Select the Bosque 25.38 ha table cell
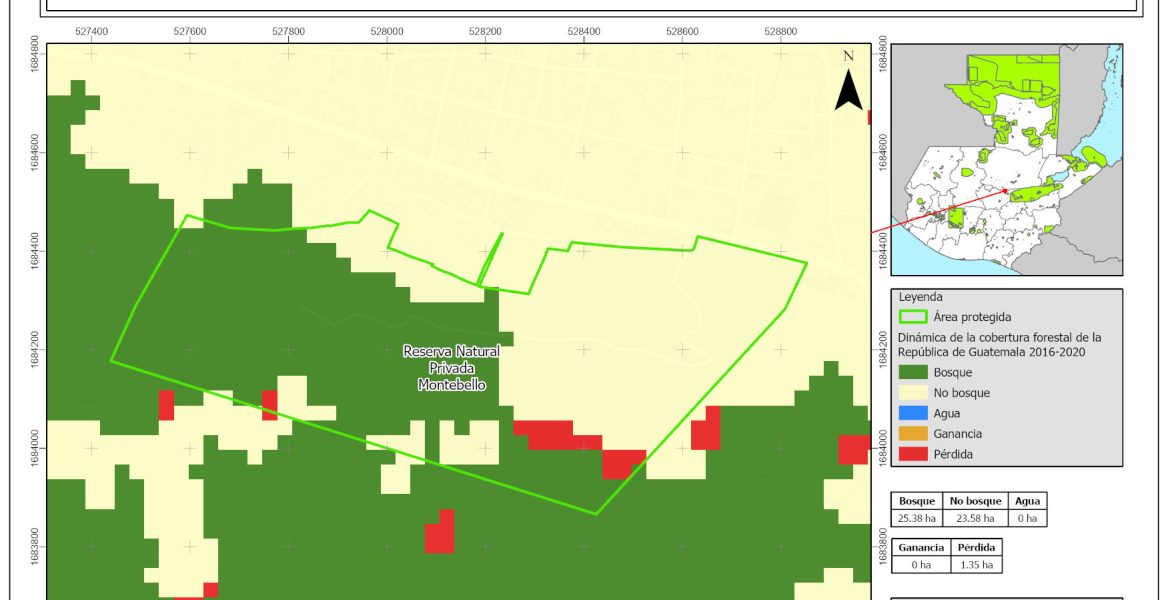Screen dimensions: 1170x600 tap(916, 518)
